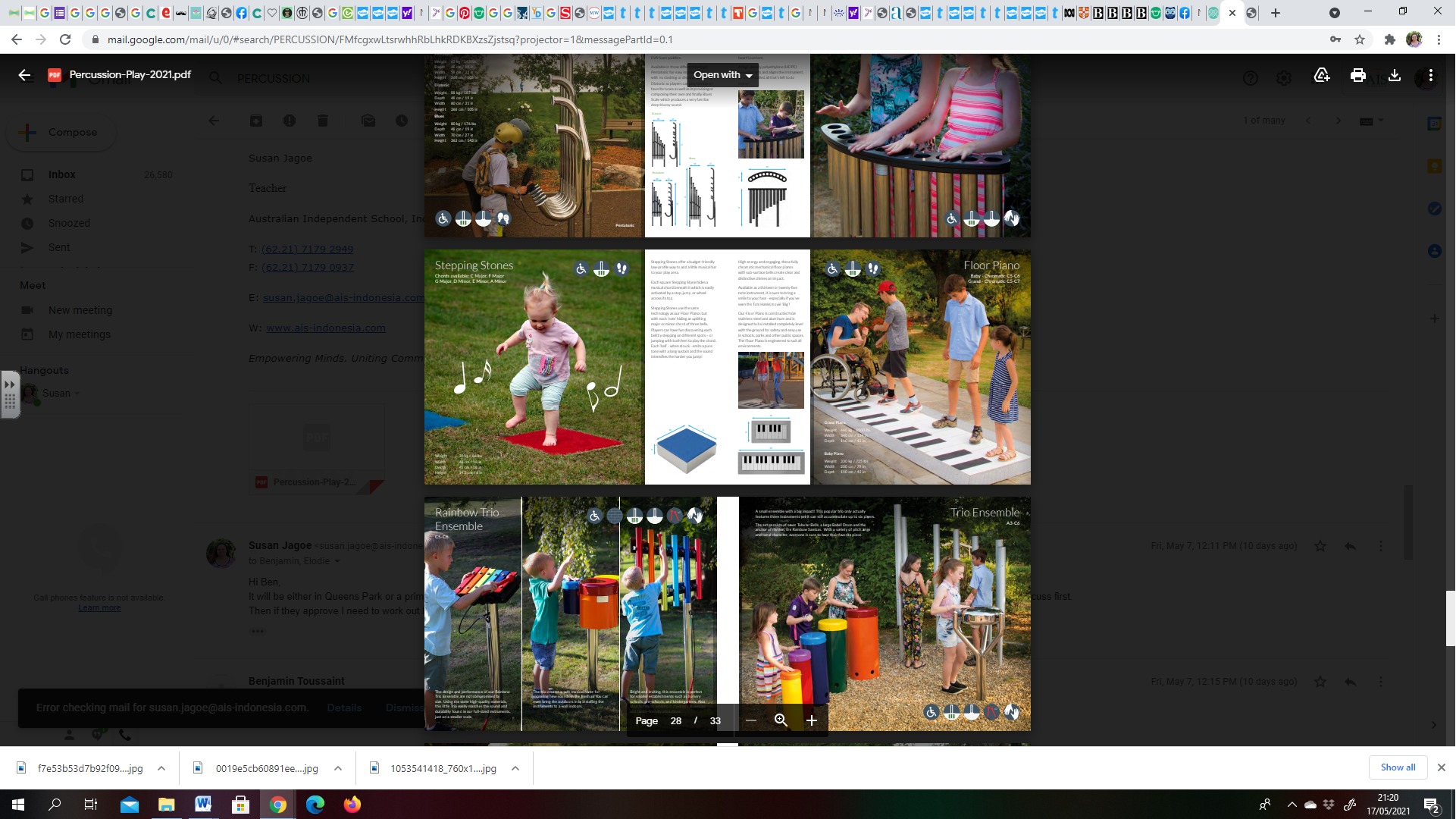Star Susan Jagoe's May 7 message
Image resolution: width=1456 pixels, height=819 pixels.
tap(1320, 546)
